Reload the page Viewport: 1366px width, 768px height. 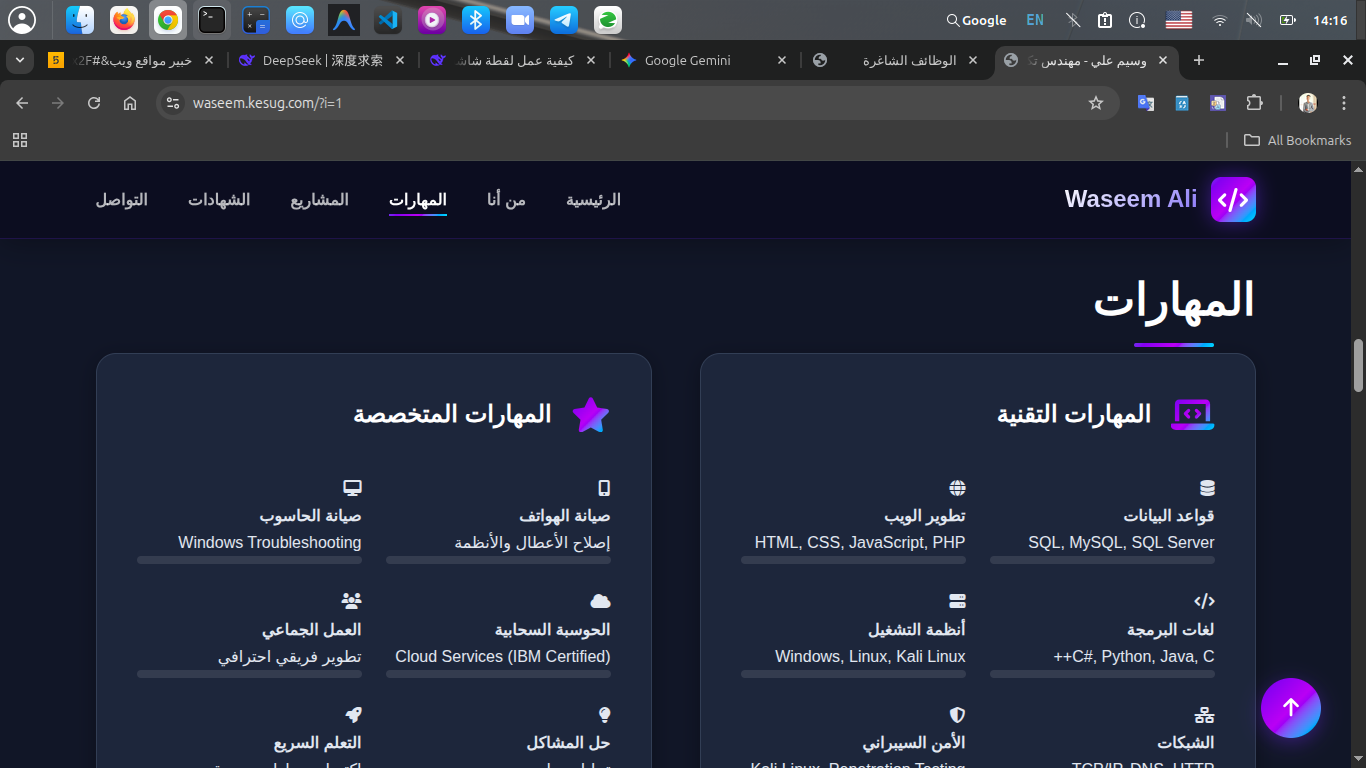94,103
